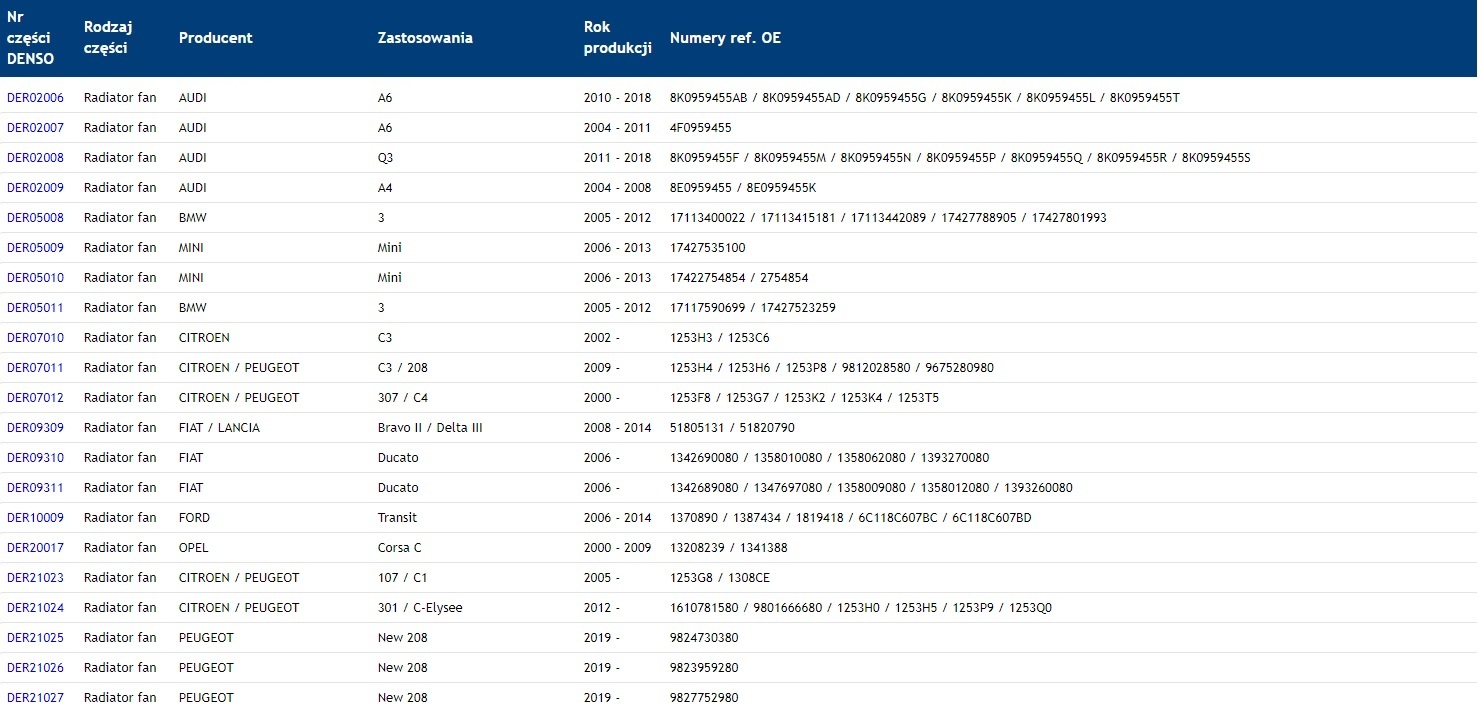
Task: Click part number DER05009
Action: pyautogui.click(x=35, y=248)
